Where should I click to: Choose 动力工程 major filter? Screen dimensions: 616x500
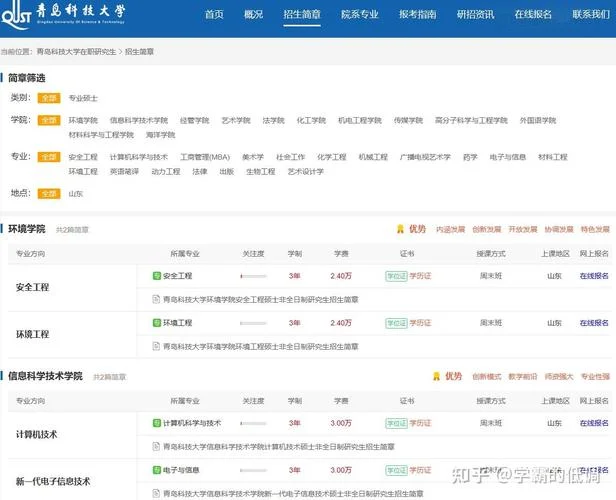click(x=166, y=172)
